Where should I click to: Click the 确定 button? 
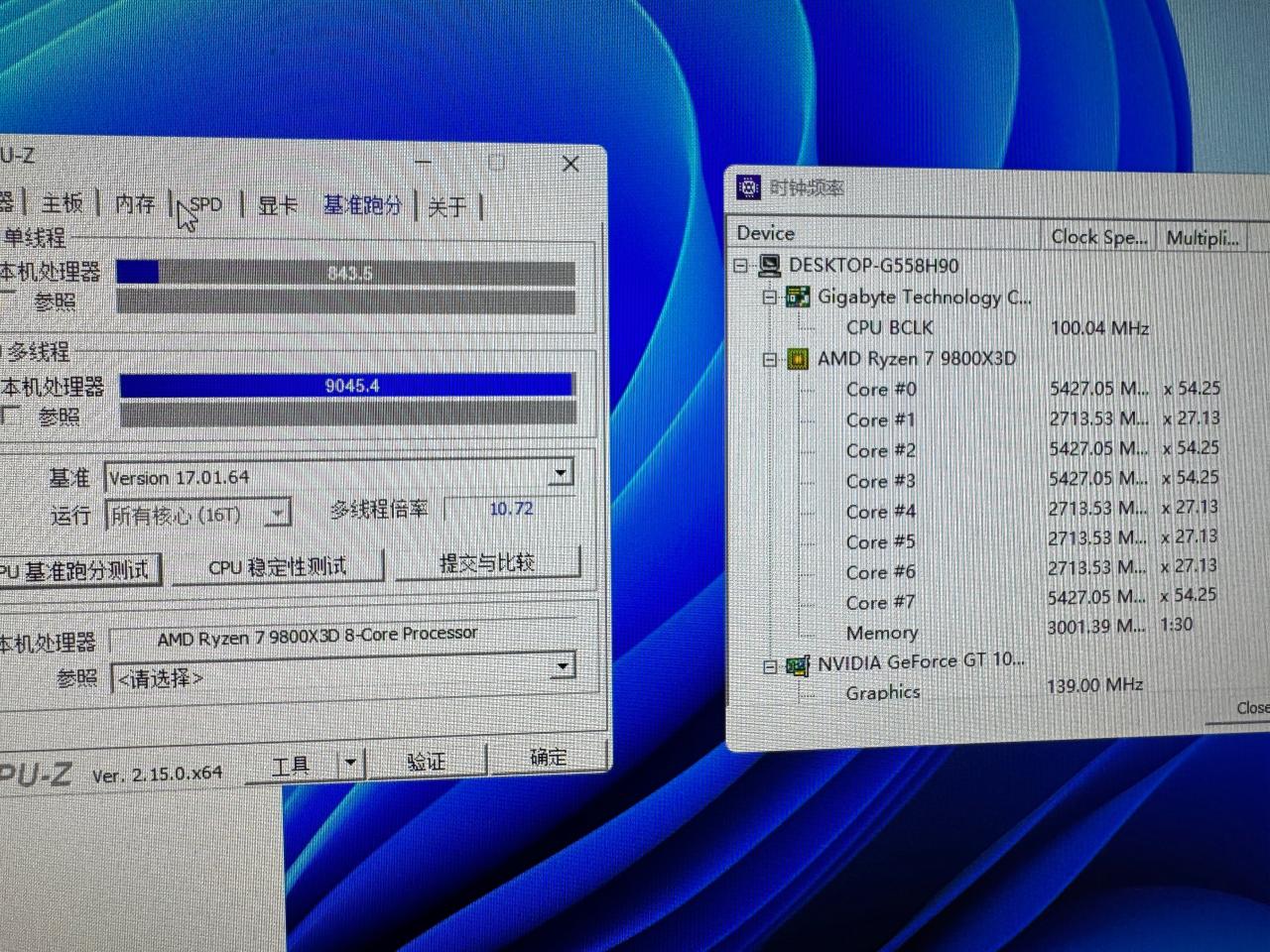pos(548,757)
